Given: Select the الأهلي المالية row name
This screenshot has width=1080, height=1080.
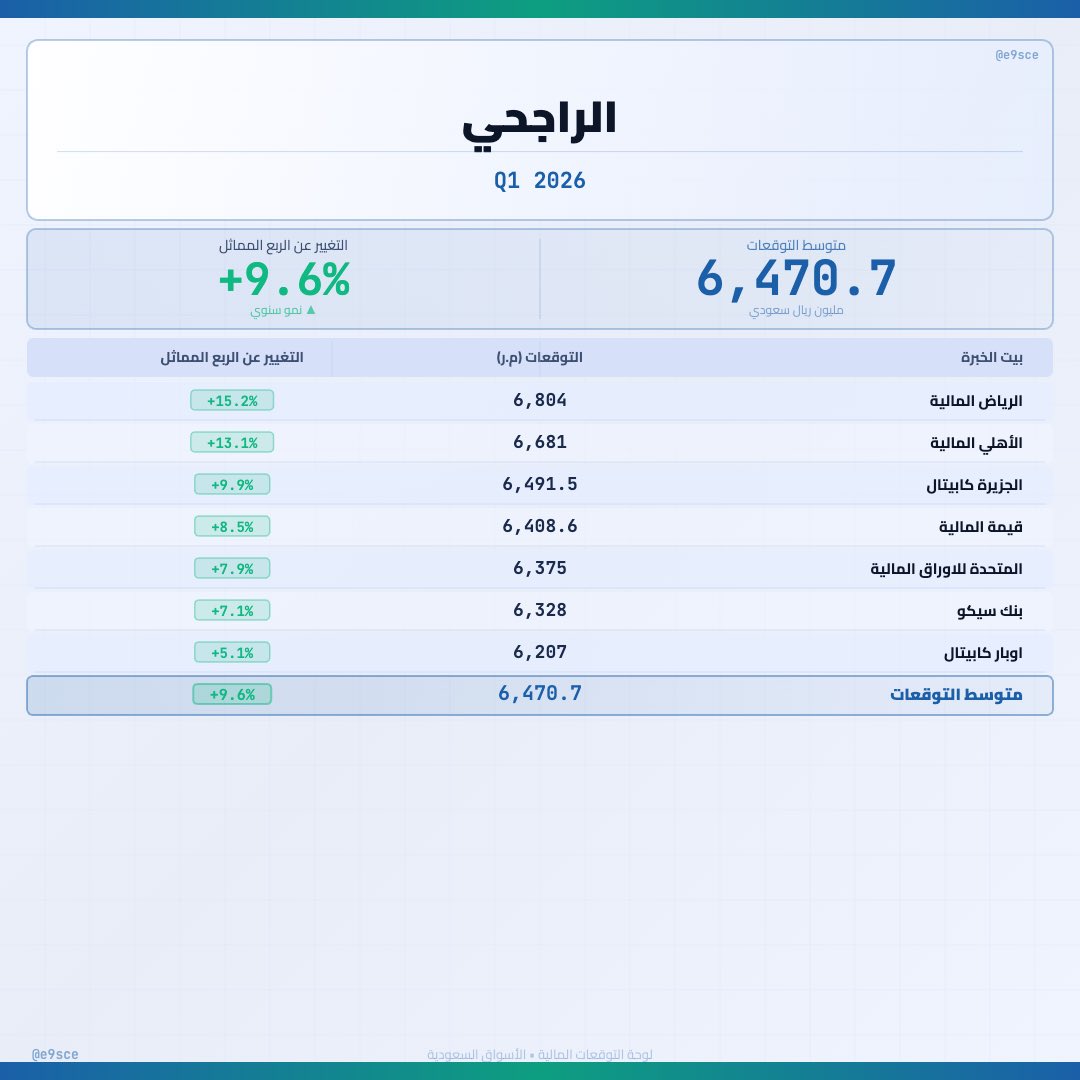Looking at the screenshot, I should 976,443.
